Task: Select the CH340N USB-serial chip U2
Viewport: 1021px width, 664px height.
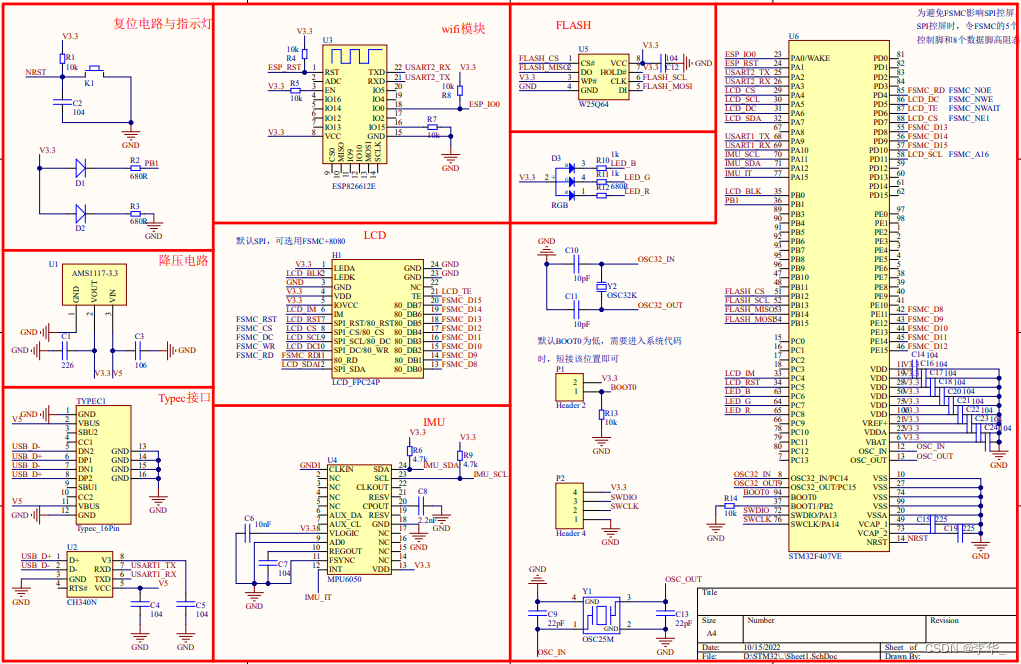Action: click(x=89, y=575)
